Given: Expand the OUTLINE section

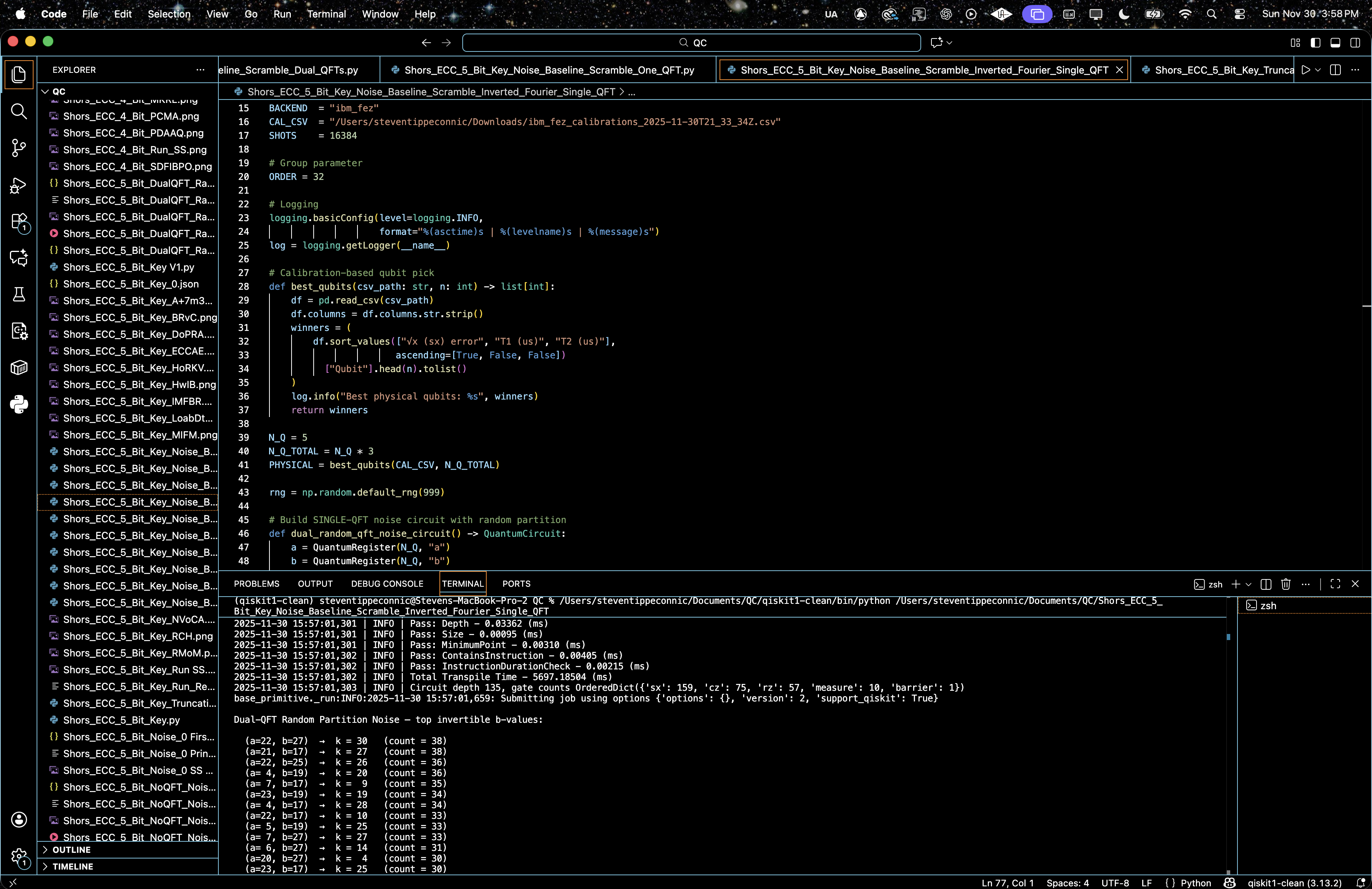Looking at the screenshot, I should click(x=72, y=850).
